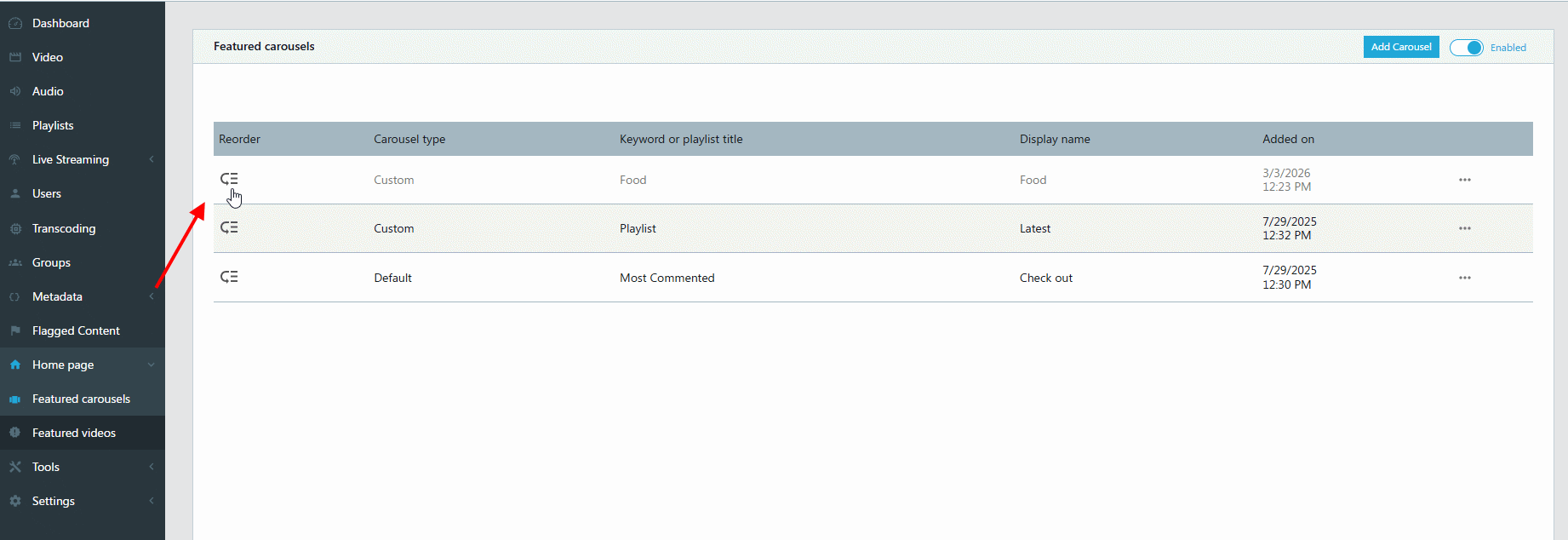Click the reorder handle for Food carousel

point(229,179)
